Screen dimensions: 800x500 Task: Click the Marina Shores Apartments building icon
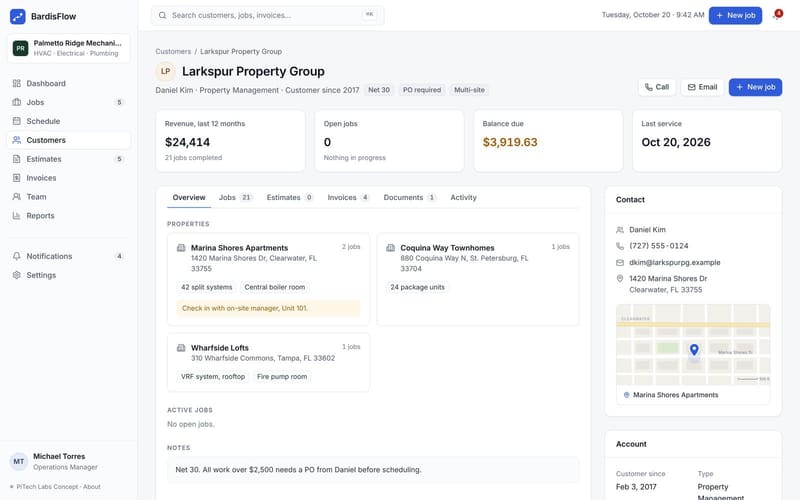(181, 248)
